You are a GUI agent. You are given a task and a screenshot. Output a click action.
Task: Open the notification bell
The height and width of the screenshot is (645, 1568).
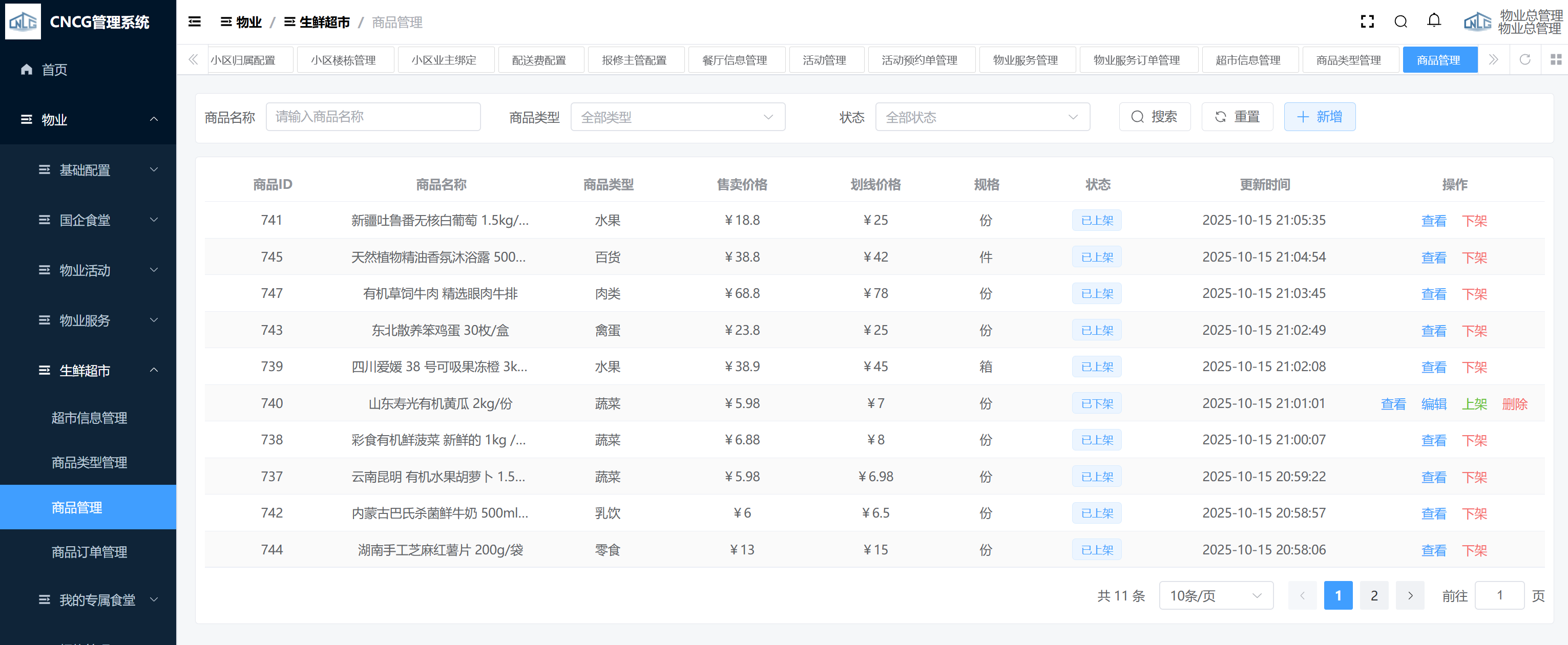(x=1433, y=21)
